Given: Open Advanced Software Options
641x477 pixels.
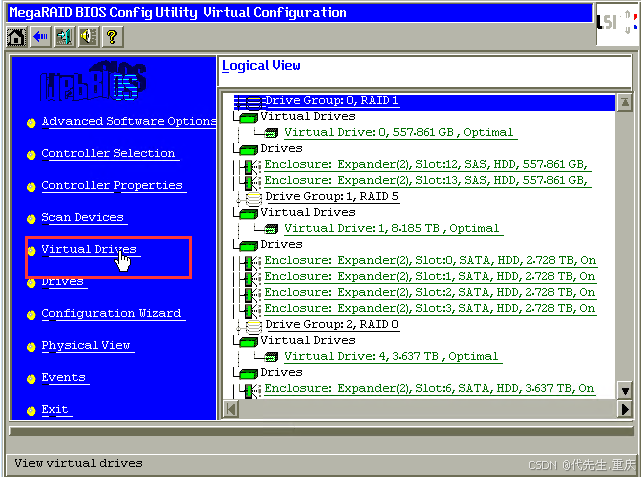Looking at the screenshot, I should coord(129,121).
